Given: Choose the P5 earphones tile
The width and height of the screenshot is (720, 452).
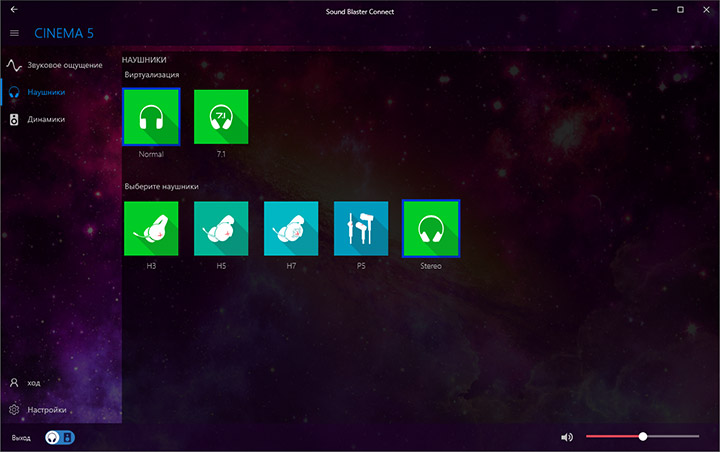Looking at the screenshot, I should 361,228.
